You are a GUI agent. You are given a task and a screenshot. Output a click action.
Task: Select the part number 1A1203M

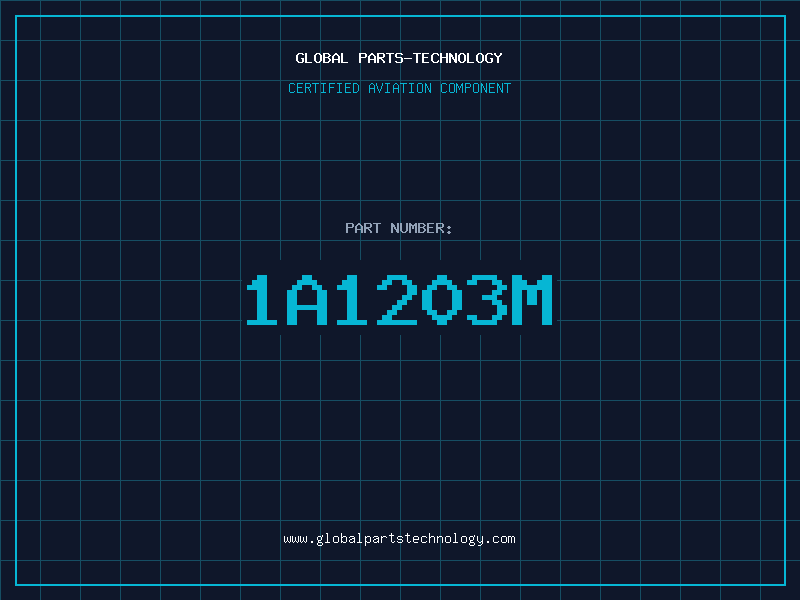click(399, 300)
